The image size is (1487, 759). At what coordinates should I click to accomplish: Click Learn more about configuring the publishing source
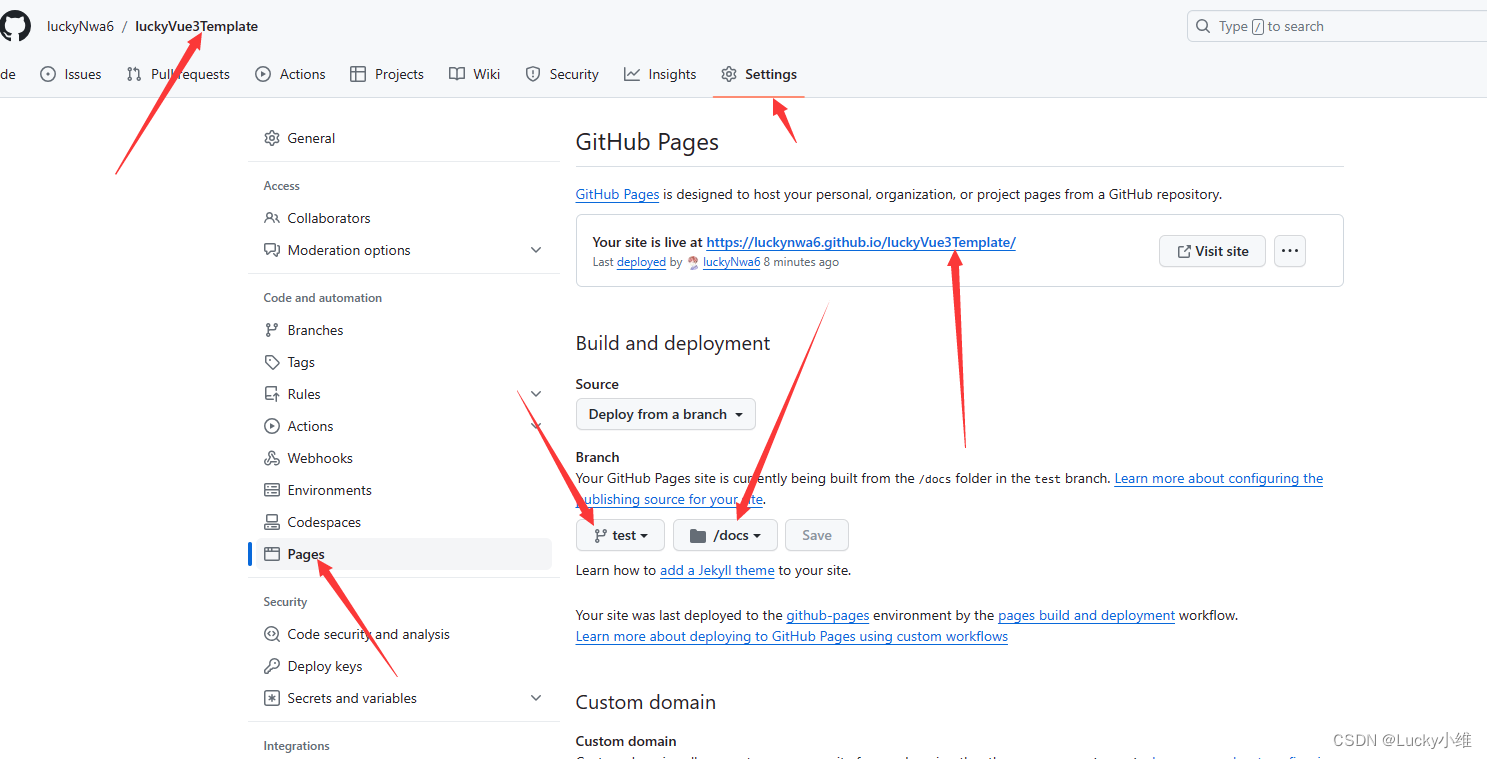(1218, 478)
